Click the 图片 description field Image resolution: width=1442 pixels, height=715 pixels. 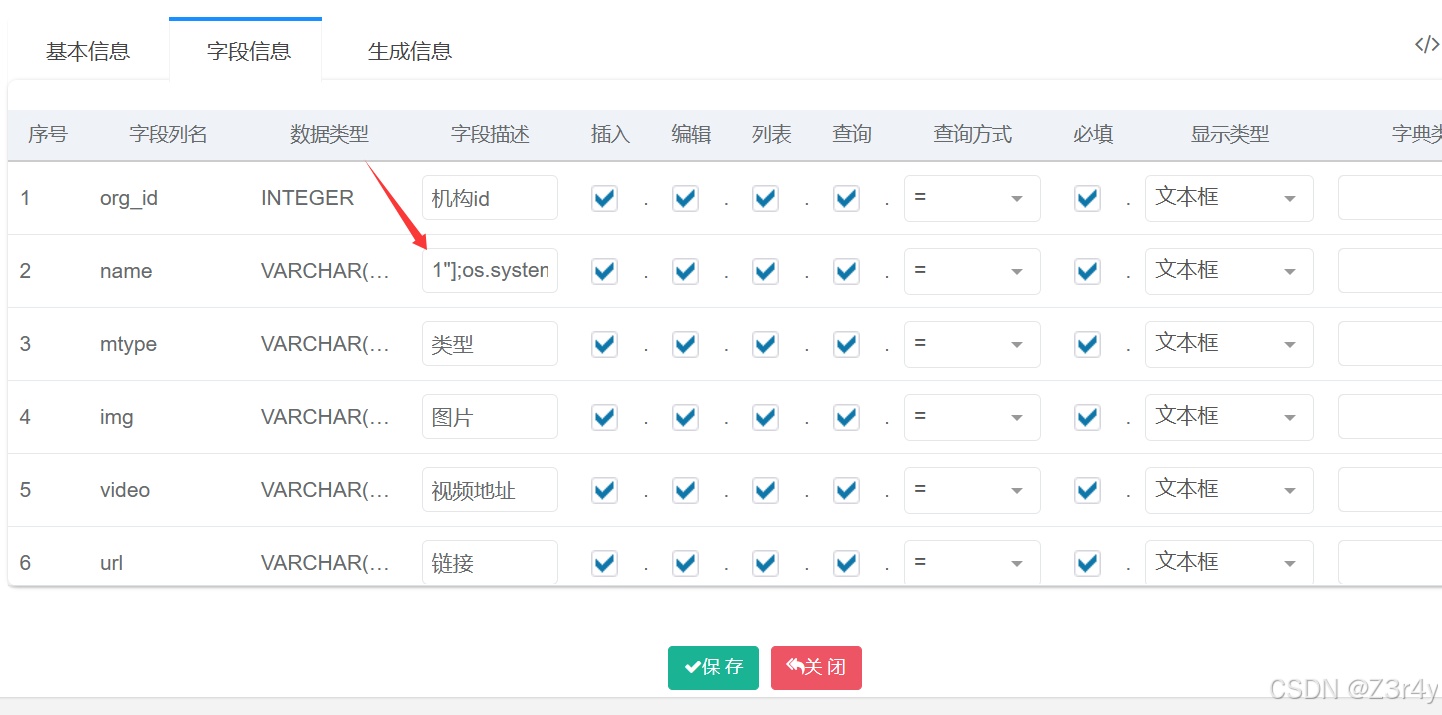coord(490,417)
